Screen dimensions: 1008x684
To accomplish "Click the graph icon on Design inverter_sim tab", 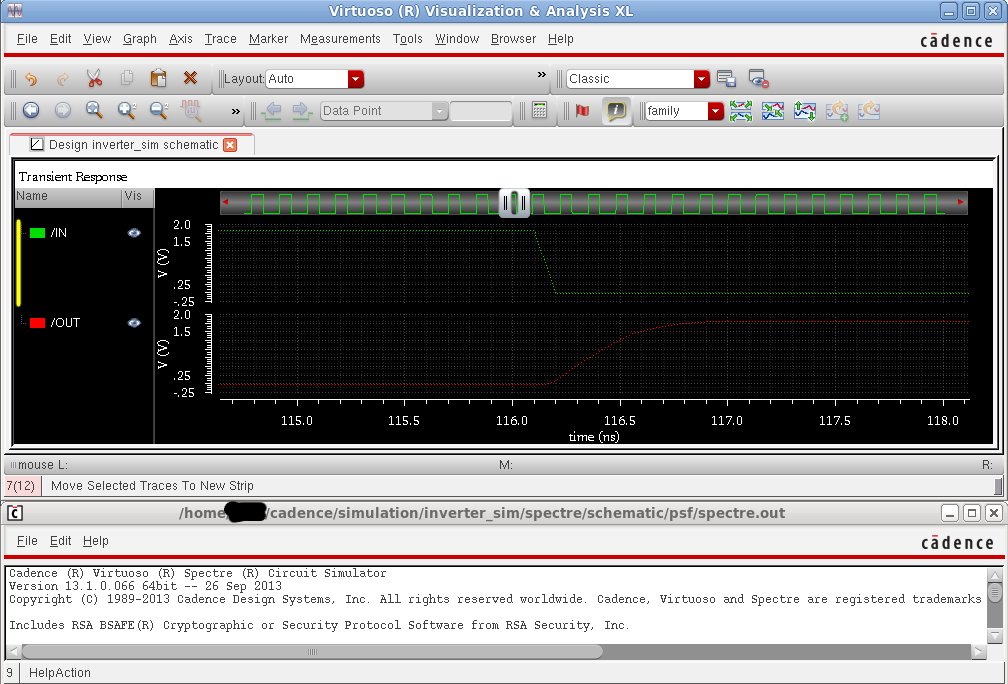I will (x=37, y=145).
